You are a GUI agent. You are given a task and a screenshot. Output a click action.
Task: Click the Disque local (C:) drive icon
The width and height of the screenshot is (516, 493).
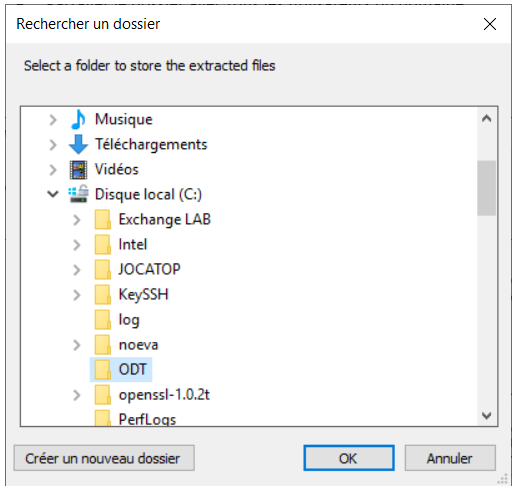click(x=78, y=194)
